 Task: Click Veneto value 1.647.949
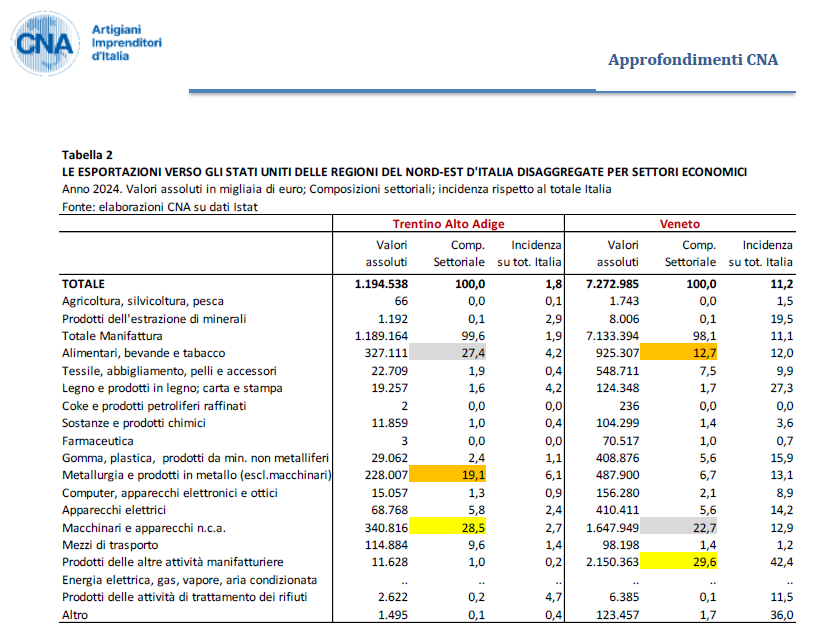612,528
